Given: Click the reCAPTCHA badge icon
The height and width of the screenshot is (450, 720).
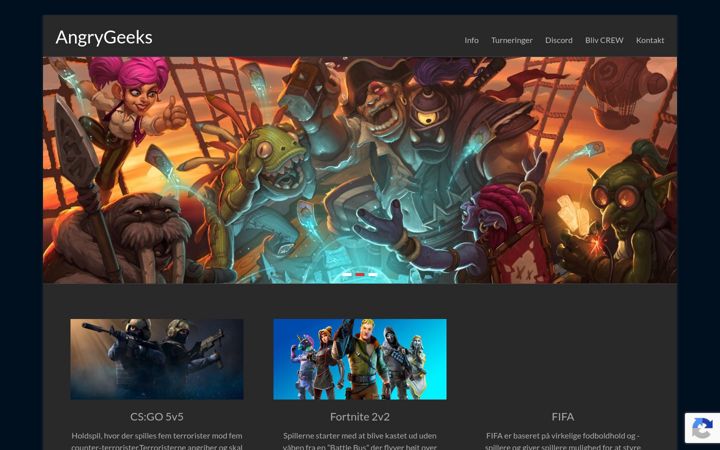Looking at the screenshot, I should (702, 430).
